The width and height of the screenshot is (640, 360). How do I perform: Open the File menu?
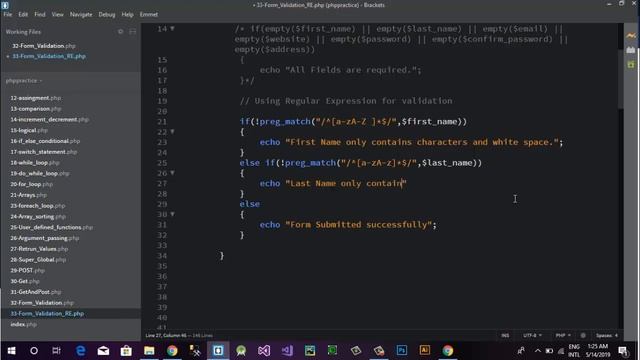point(8,14)
